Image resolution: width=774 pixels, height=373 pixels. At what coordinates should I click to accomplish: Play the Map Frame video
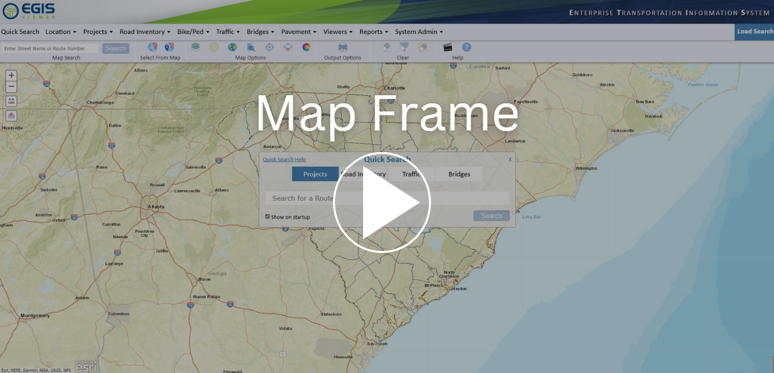point(382,202)
